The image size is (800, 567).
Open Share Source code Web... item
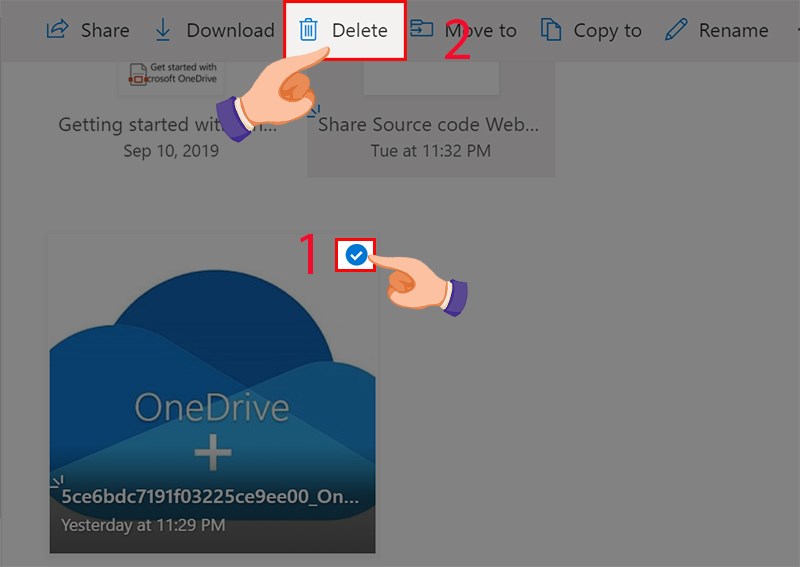click(429, 125)
